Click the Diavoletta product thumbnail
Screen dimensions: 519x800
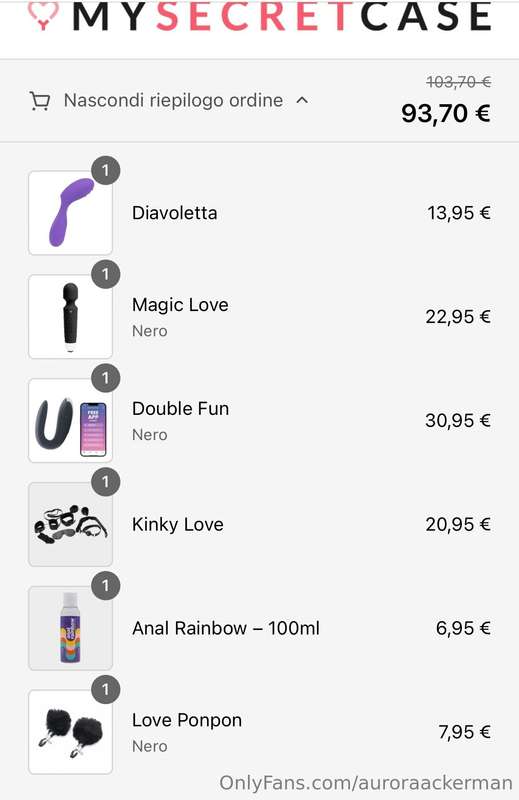coord(70,213)
